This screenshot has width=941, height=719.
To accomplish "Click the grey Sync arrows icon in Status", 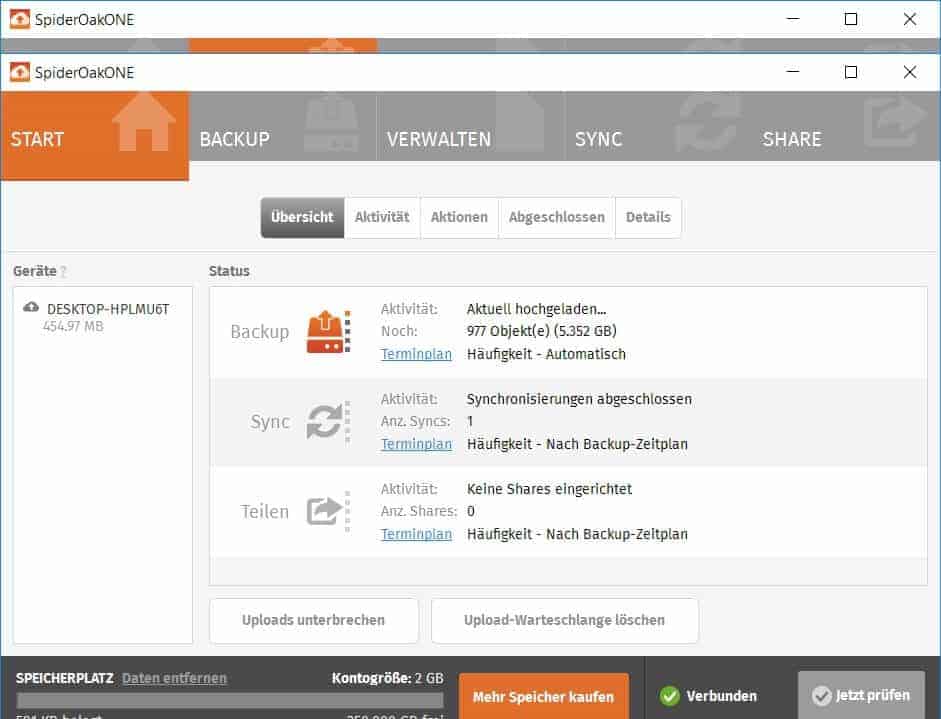I will tap(328, 421).
